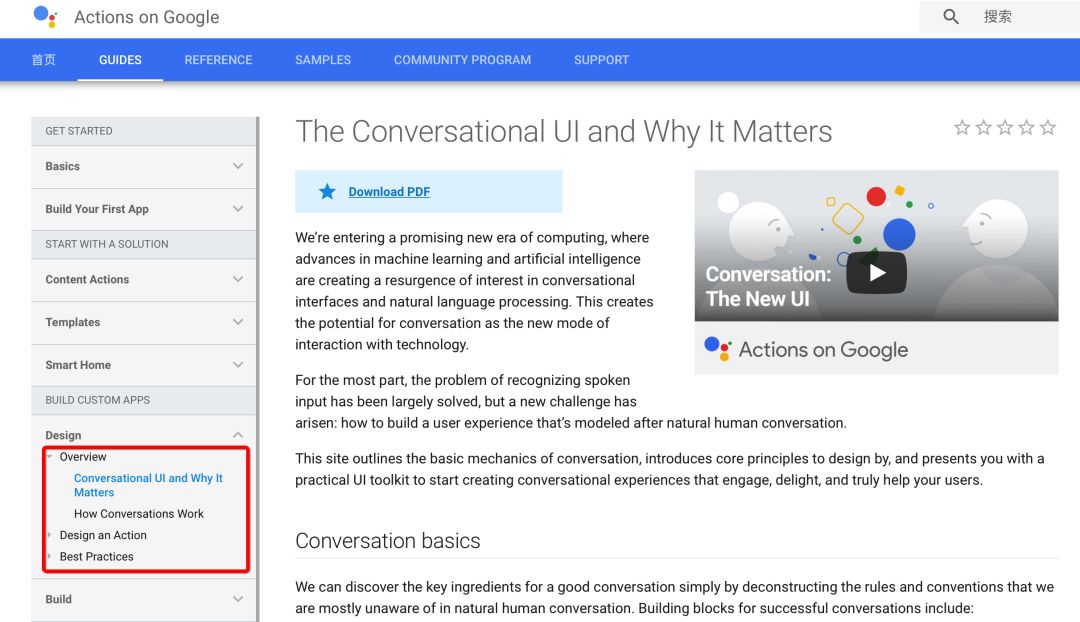Expand Build Your First App chevron
The height and width of the screenshot is (622, 1080).
tap(238, 209)
